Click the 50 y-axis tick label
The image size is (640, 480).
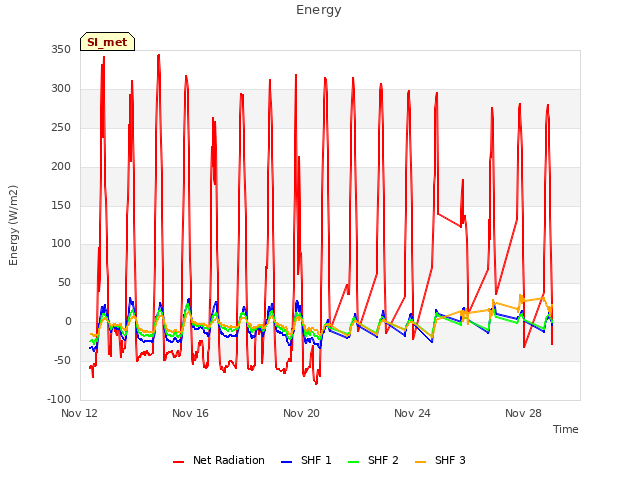click(x=64, y=282)
